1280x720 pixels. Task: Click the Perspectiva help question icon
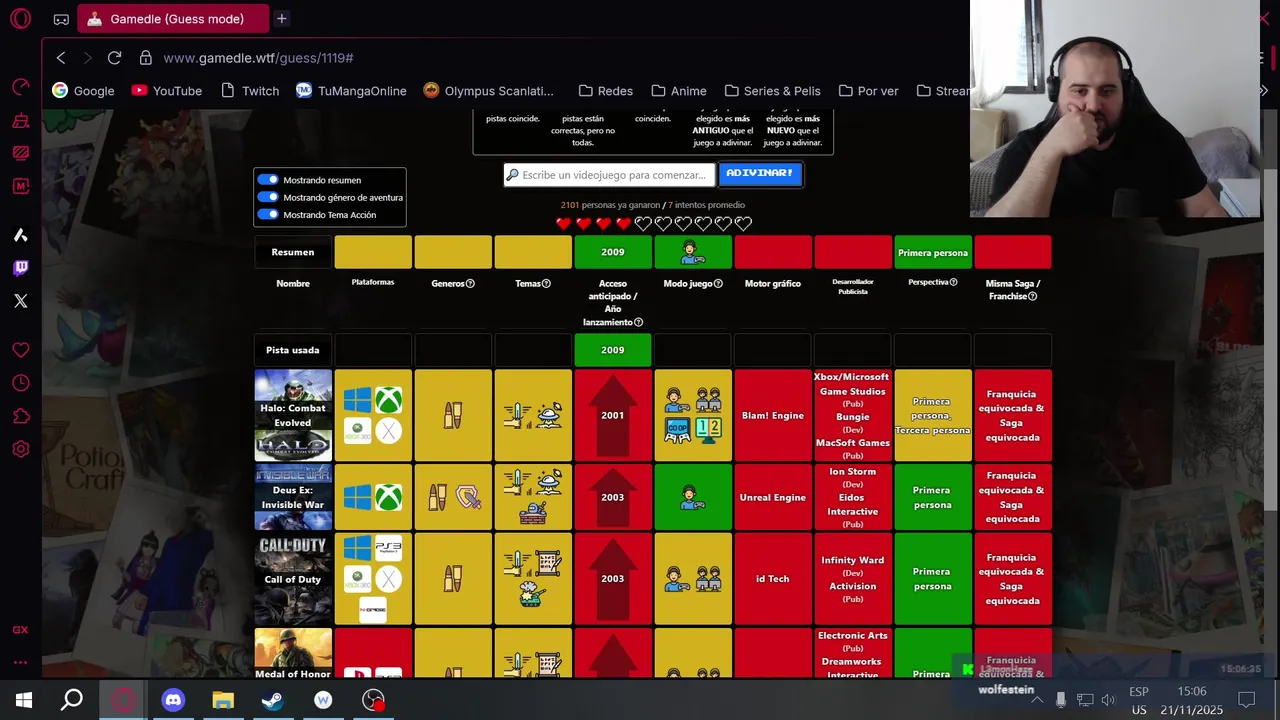click(953, 282)
